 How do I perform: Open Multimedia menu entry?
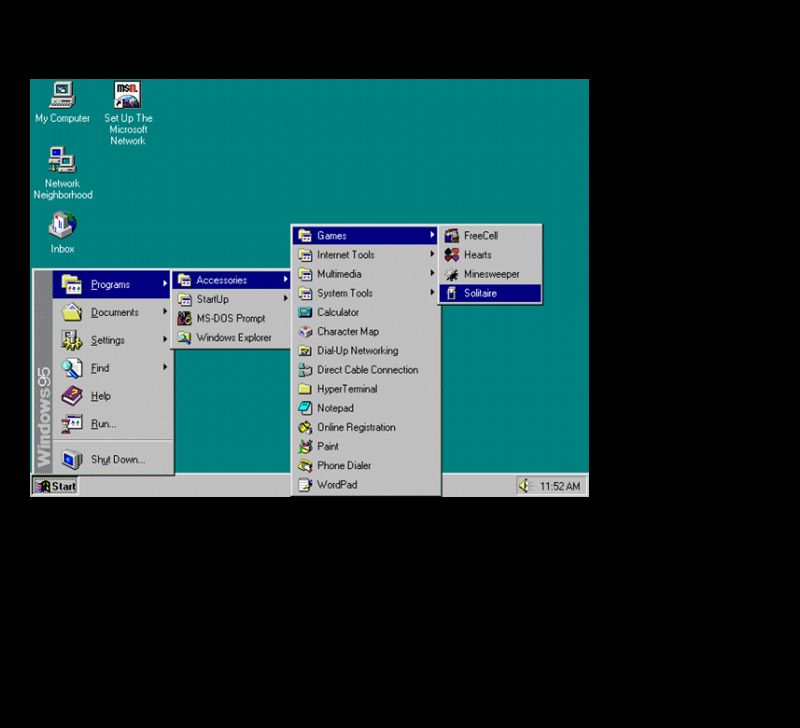point(365,274)
